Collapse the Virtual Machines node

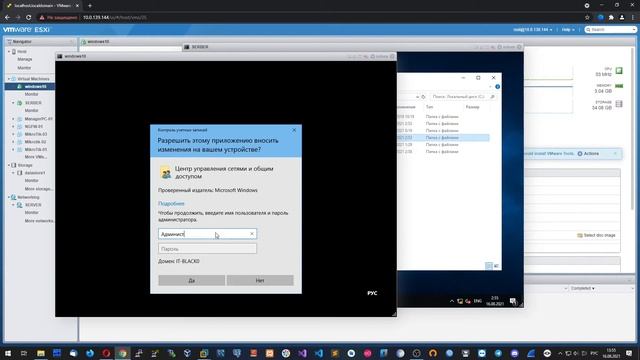pos(9,79)
